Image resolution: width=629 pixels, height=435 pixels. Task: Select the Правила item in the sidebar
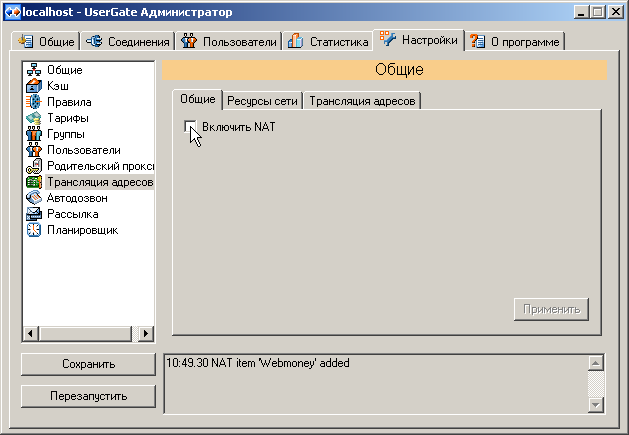(69, 102)
